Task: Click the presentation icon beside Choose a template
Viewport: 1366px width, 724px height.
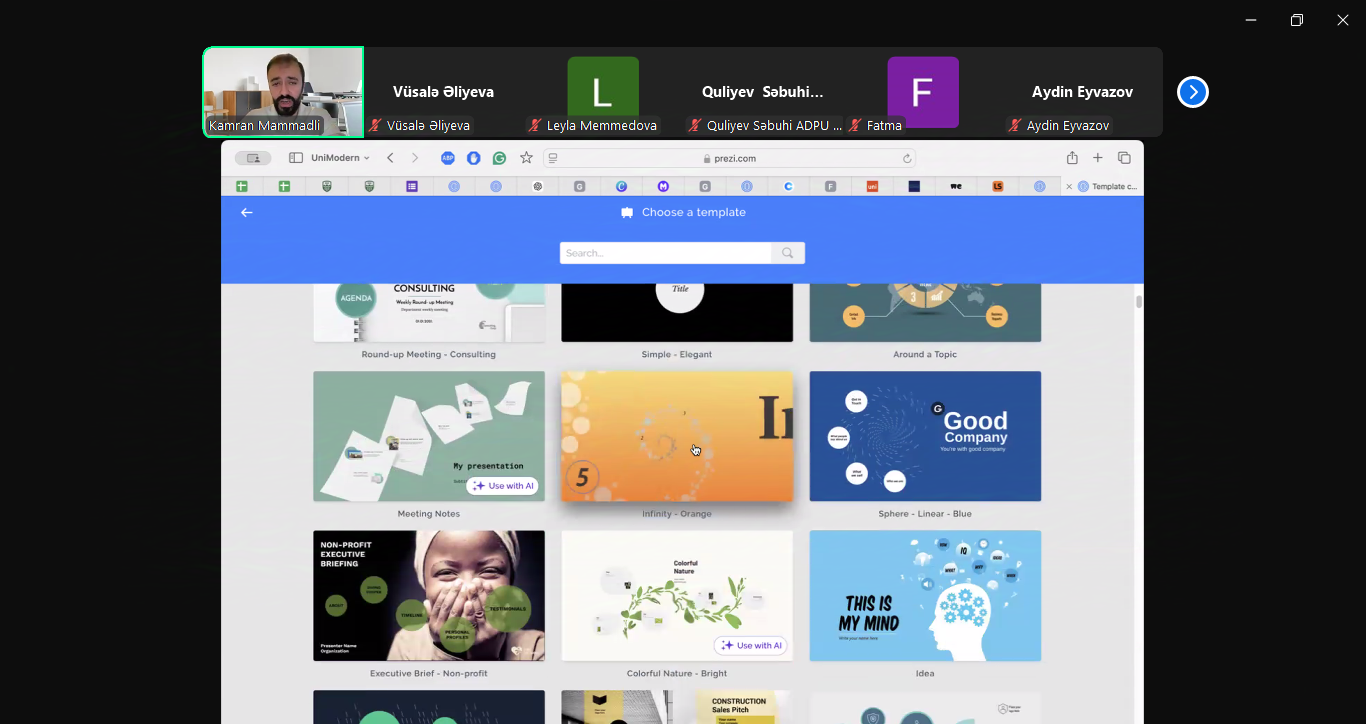Action: (x=627, y=212)
